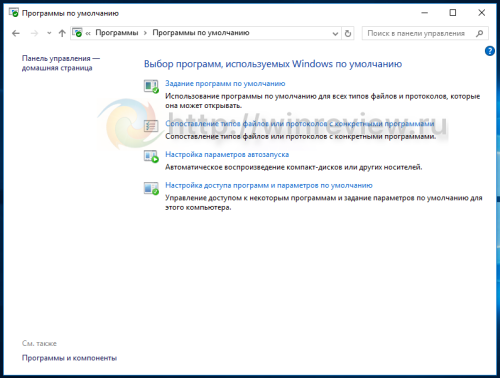
Task: Click the search magnifier icon
Action: point(479,33)
